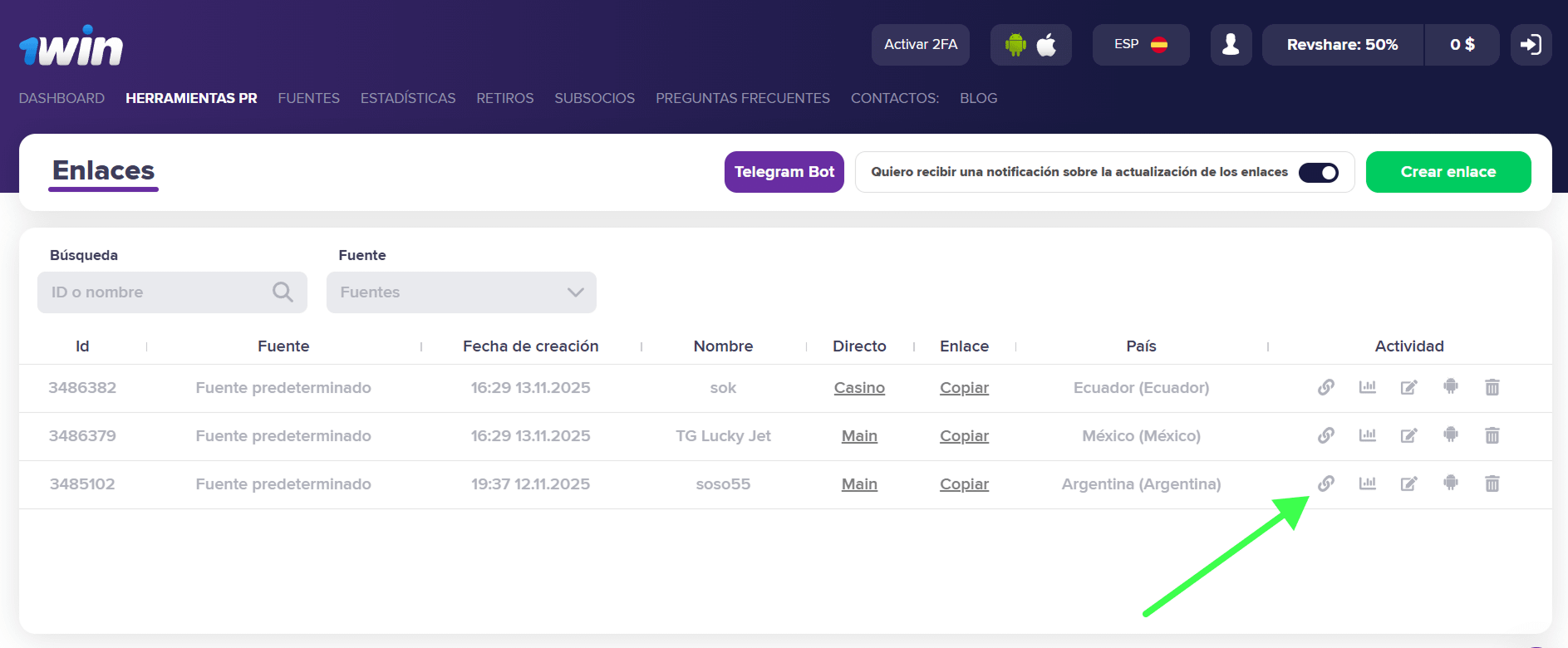
Task: Click the logout arrow icon
Action: point(1530,45)
